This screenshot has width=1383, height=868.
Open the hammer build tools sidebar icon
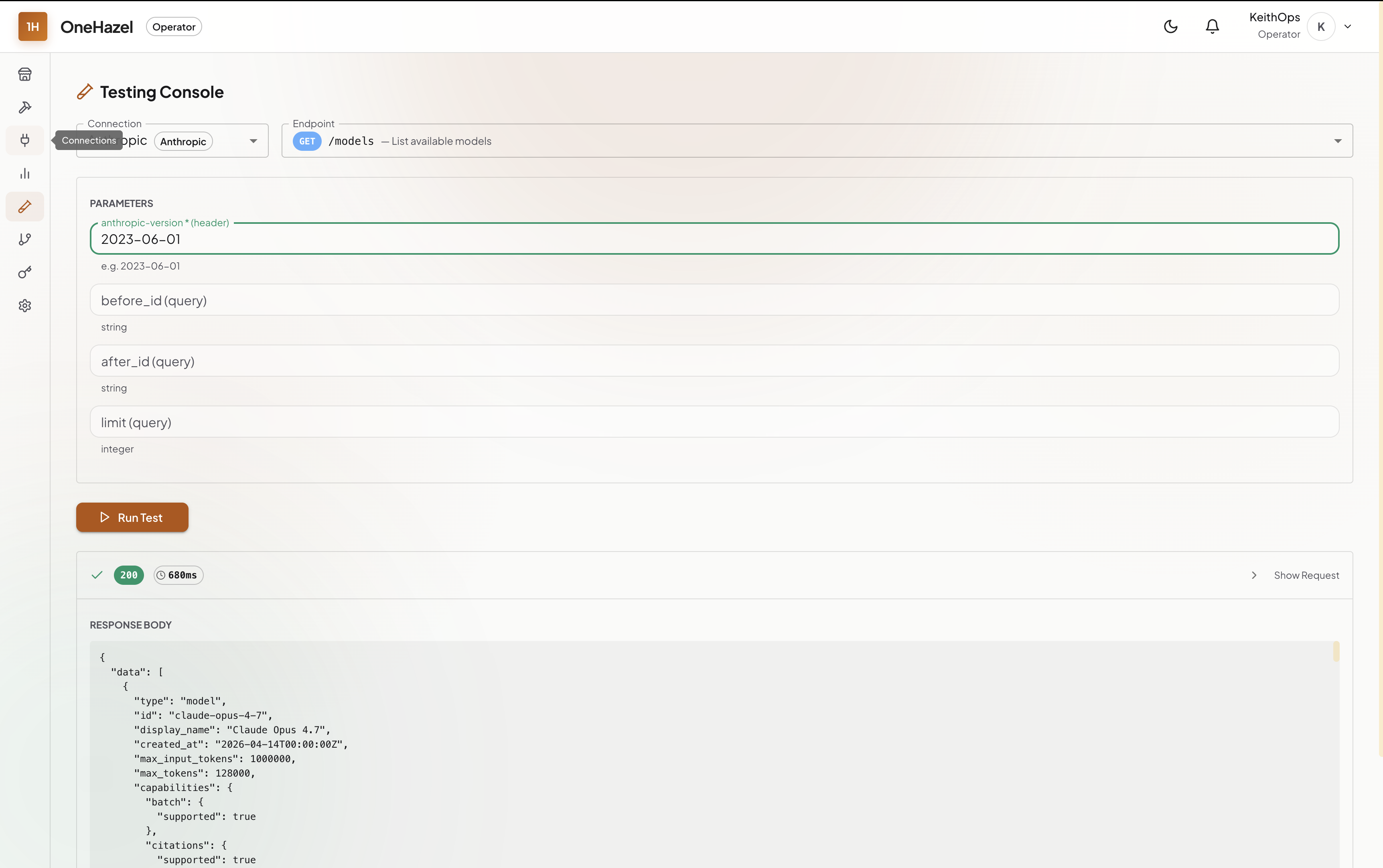25,107
